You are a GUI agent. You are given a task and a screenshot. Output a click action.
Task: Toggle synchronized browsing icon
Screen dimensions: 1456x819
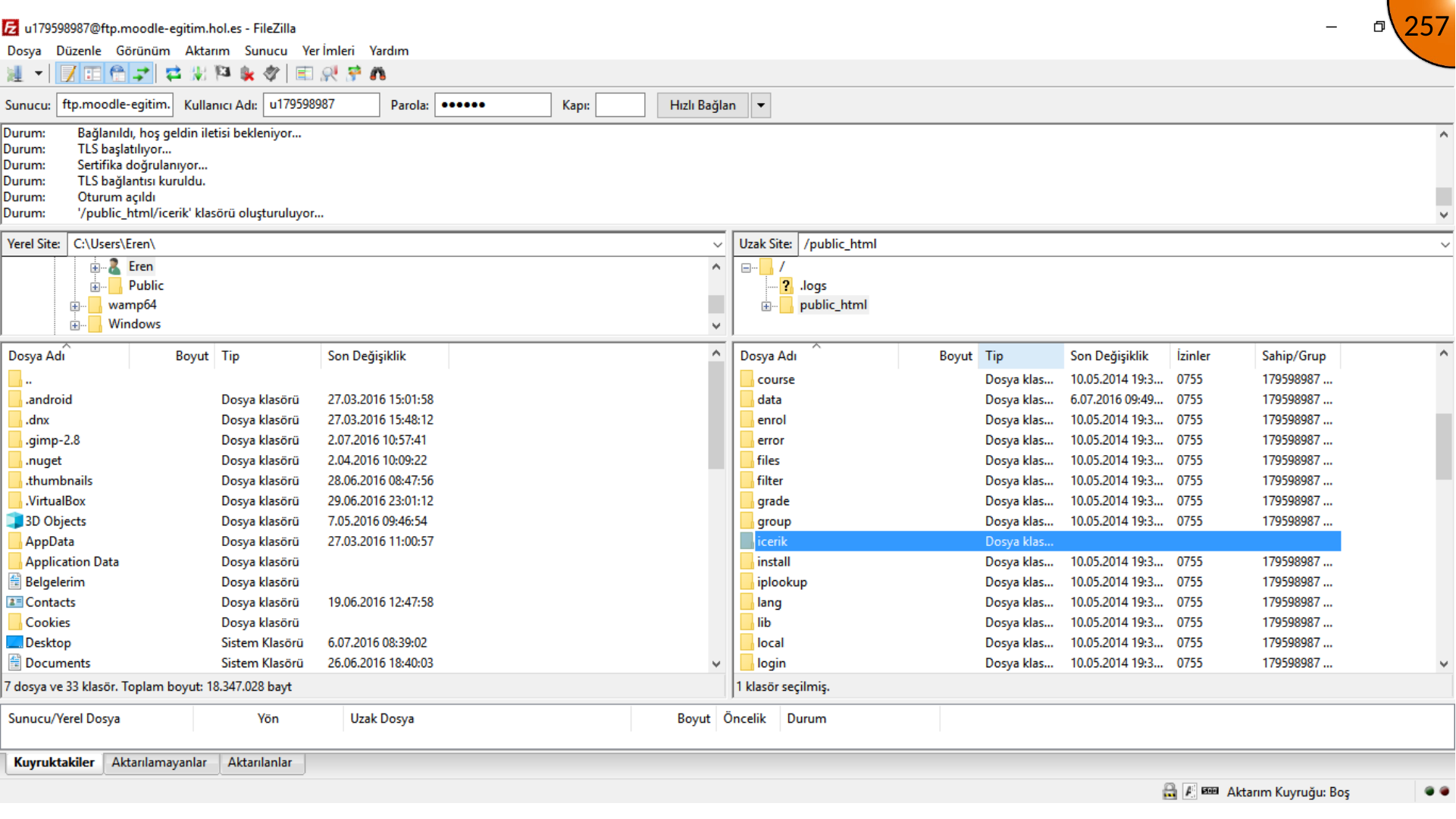353,74
